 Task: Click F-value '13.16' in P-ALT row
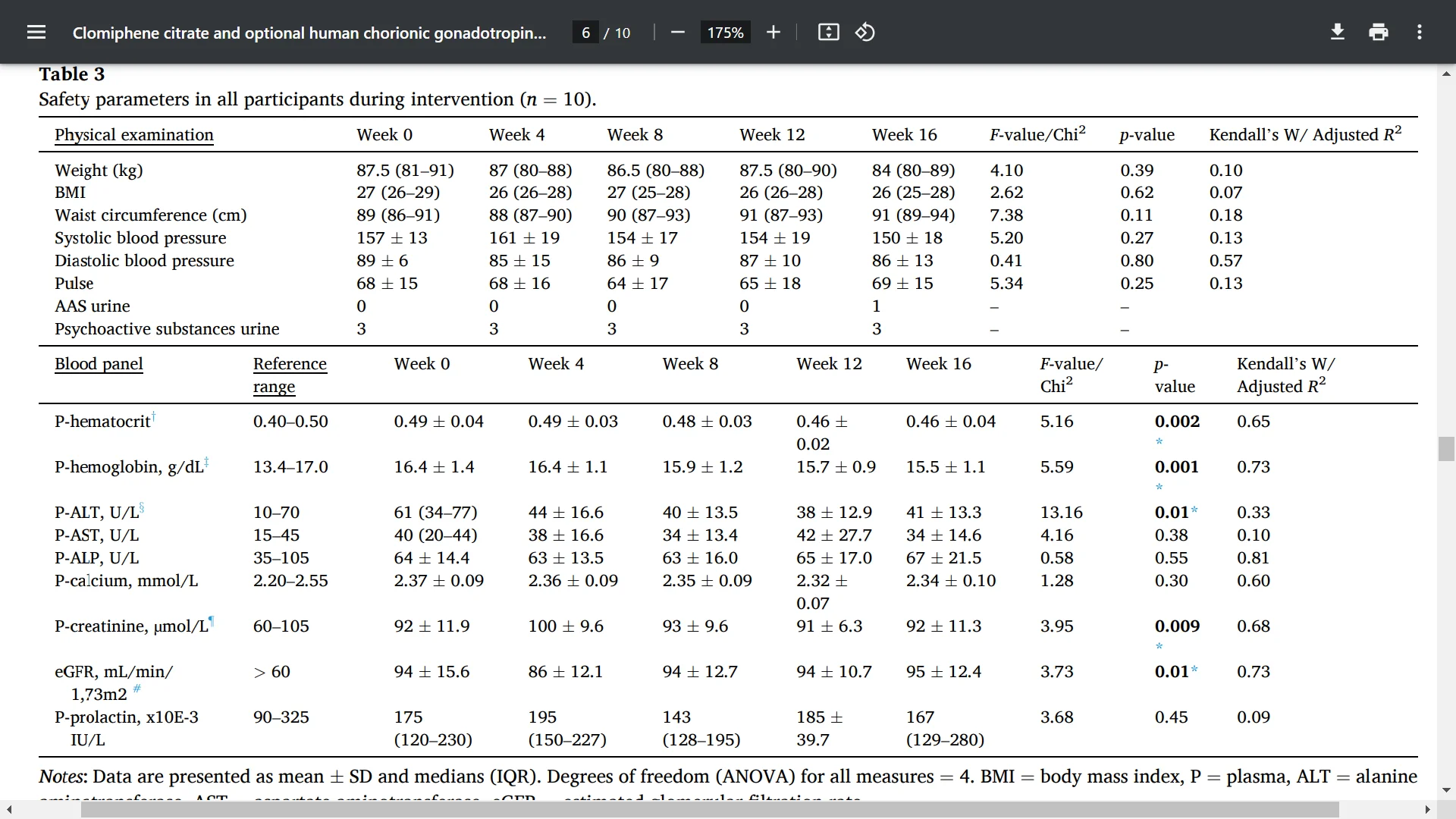point(1062,513)
